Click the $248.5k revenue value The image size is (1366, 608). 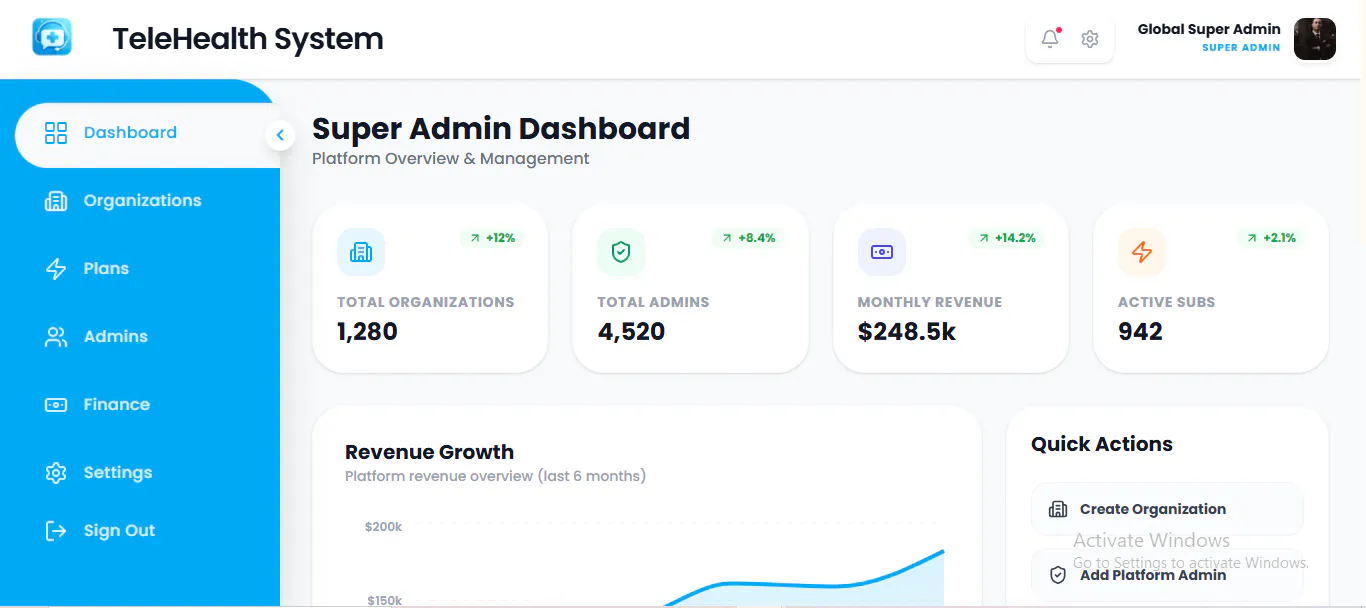(907, 332)
